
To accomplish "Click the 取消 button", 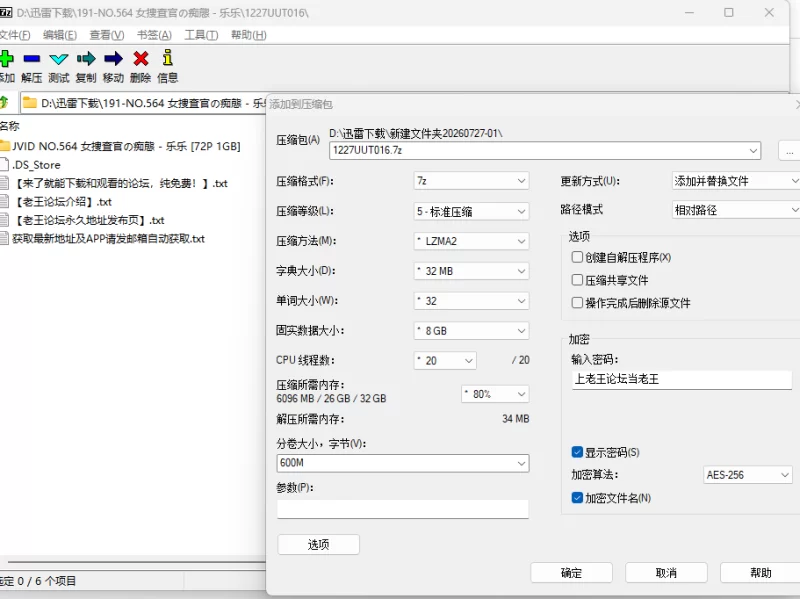I will (666, 572).
